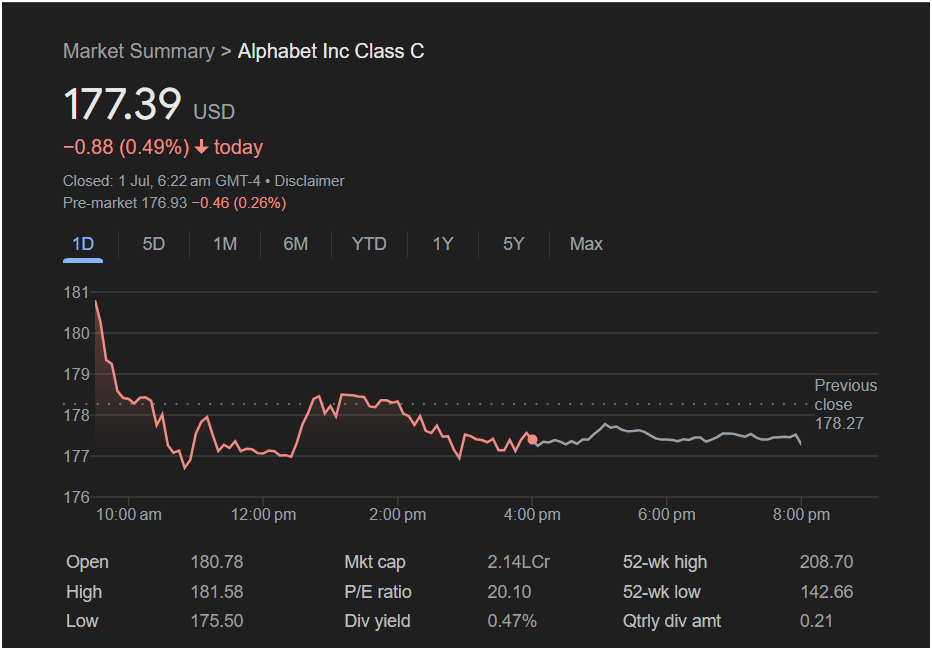Viewport: 932px width, 650px height.
Task: Show the 6M price history tab
Action: pyautogui.click(x=295, y=244)
